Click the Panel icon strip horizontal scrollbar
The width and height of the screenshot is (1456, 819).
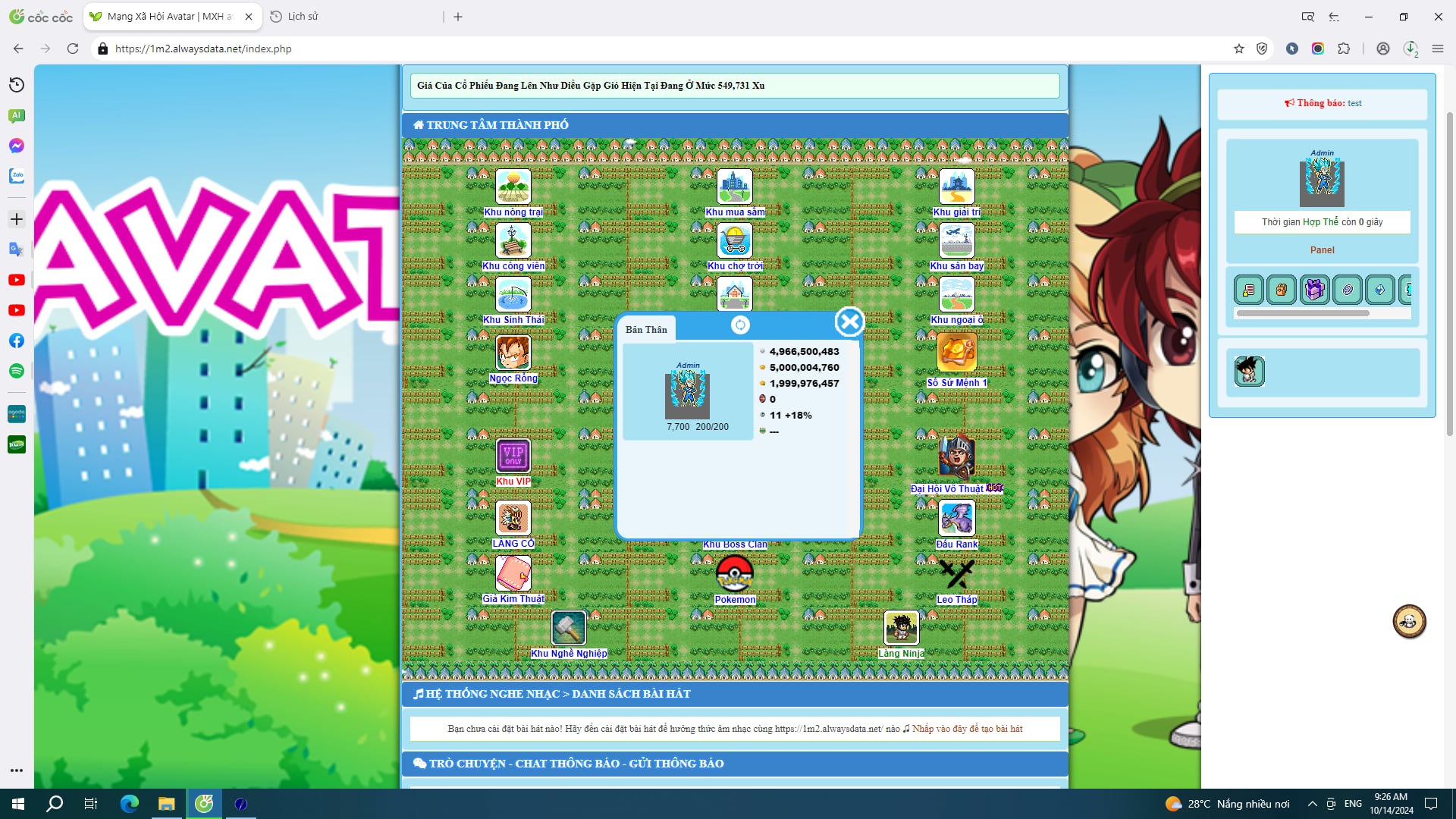[x=1302, y=313]
